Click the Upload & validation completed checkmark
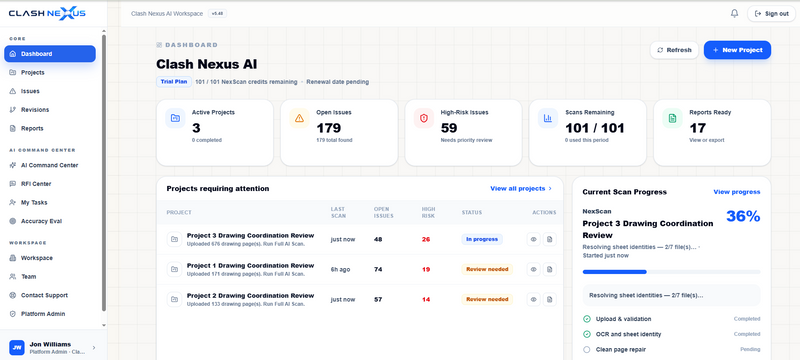Screen dimensions: 800x360 [x=587, y=319]
